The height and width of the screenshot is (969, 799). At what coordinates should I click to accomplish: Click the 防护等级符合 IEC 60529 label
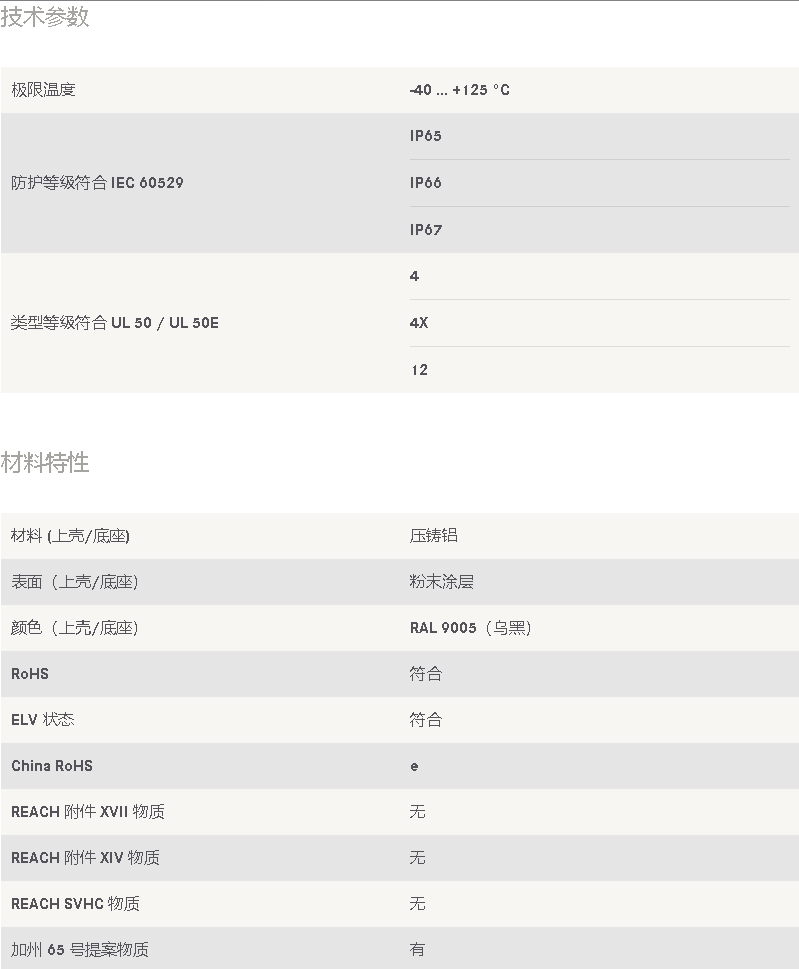click(97, 183)
